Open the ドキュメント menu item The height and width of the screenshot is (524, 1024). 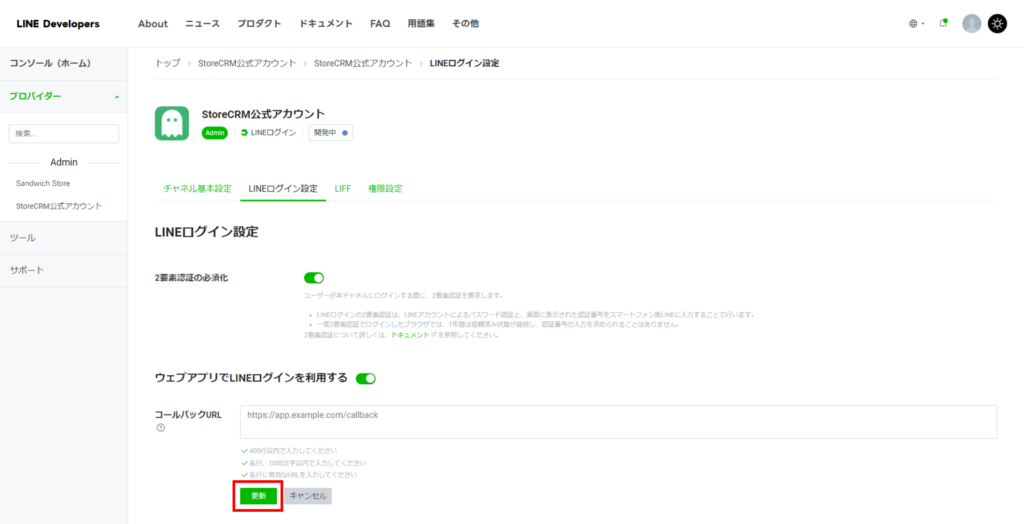pos(326,24)
